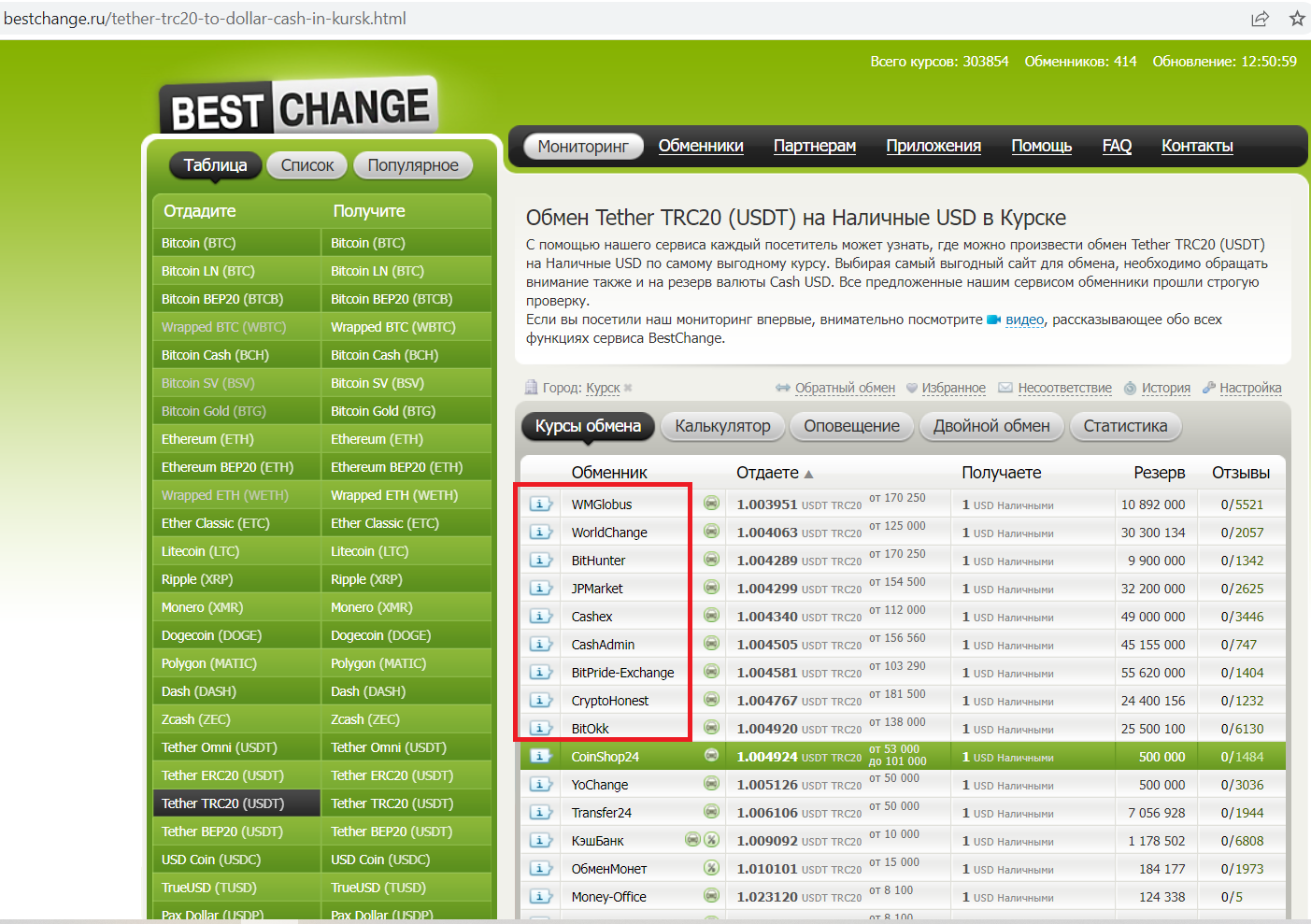Viewport: 1311px width, 924px height.
Task: Click the видео hyperlink
Action: (x=1024, y=320)
